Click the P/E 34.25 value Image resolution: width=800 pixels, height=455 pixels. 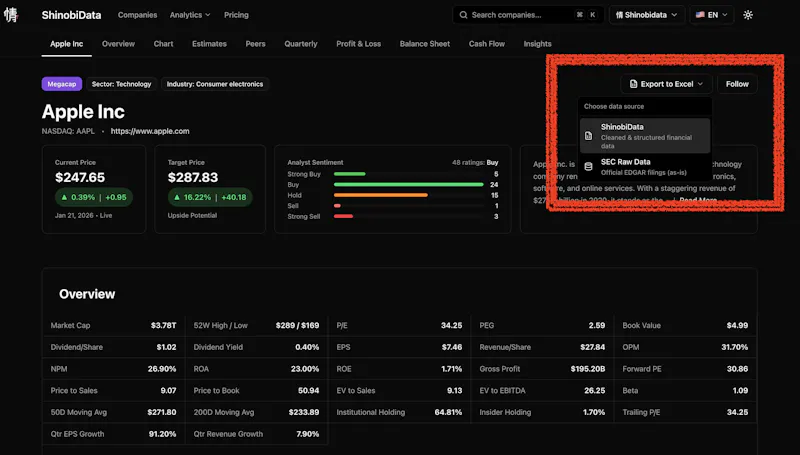(x=452, y=325)
